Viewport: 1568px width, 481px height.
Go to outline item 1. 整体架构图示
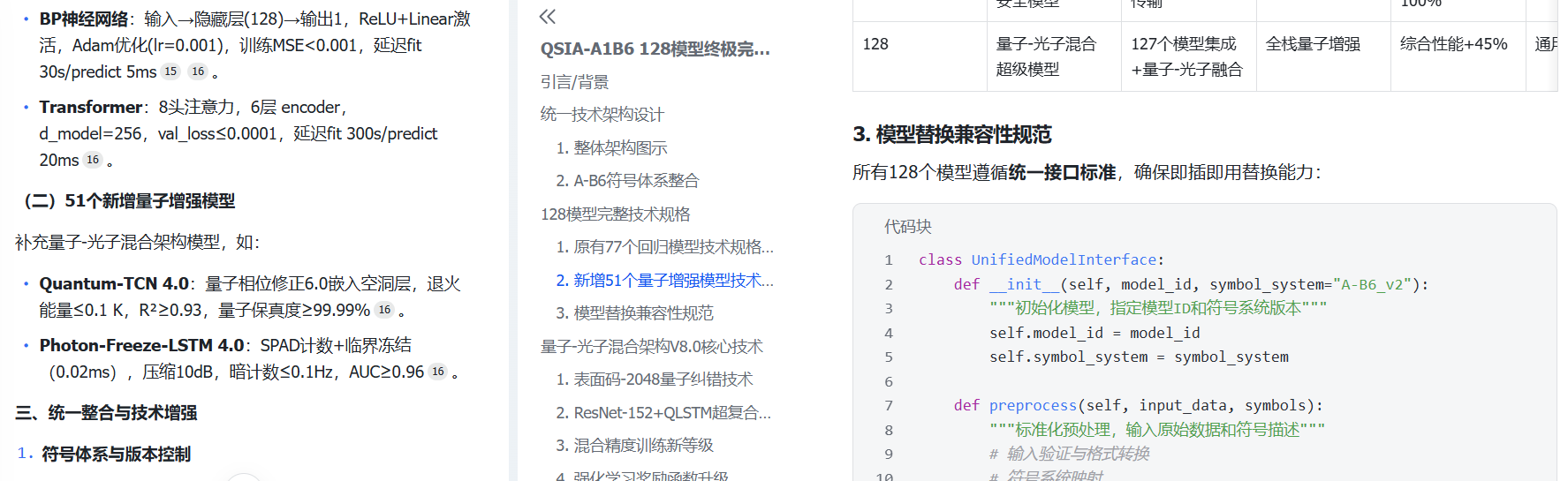(x=611, y=148)
